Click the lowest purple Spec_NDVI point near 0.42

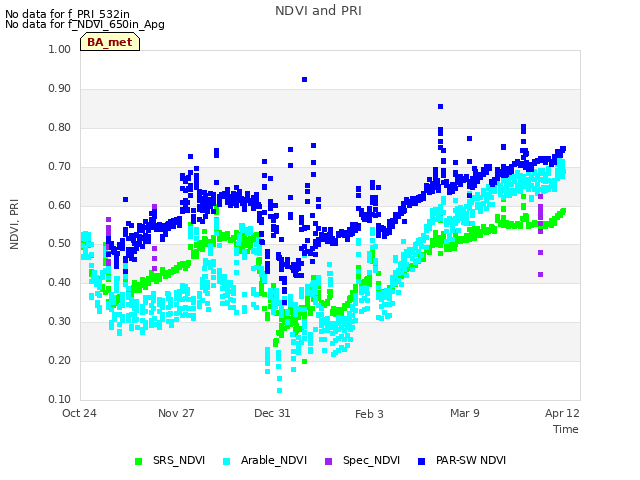540,275
